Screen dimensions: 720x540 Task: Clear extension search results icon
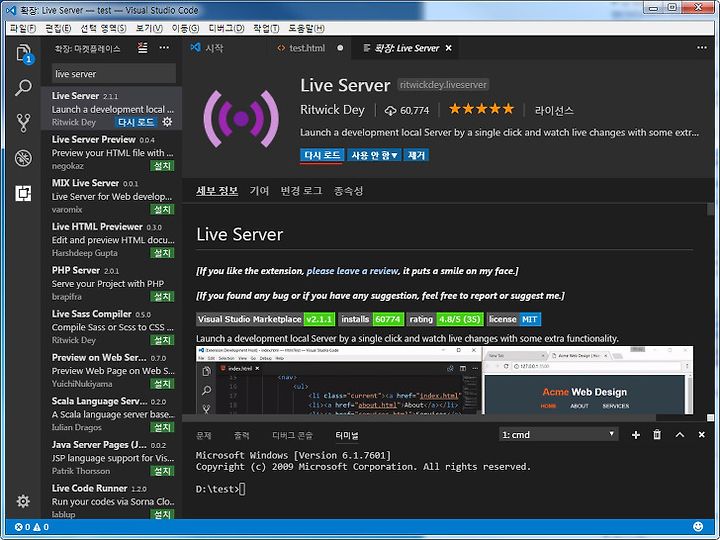[143, 48]
